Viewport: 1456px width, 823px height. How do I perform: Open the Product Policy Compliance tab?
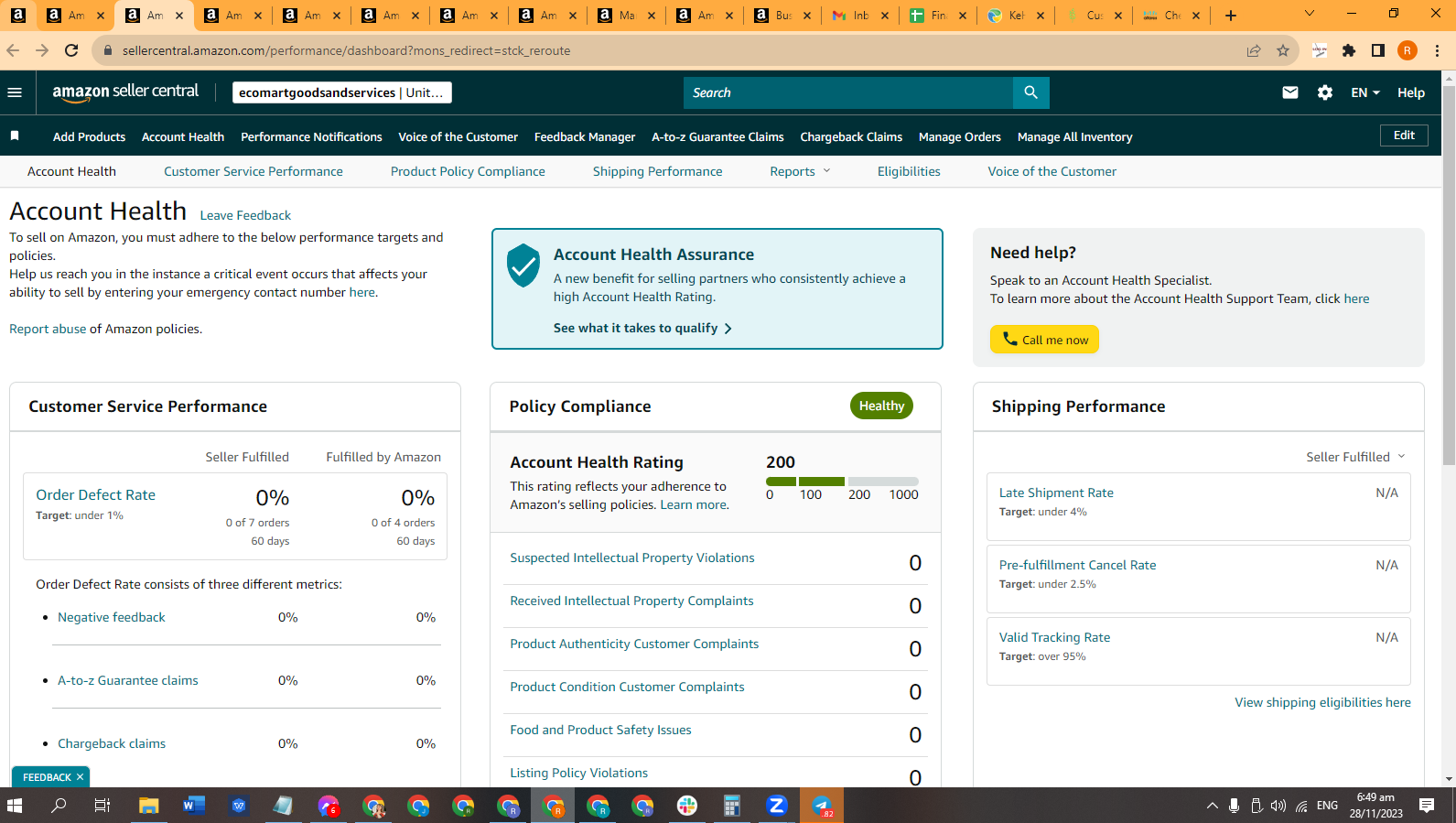[x=468, y=171]
